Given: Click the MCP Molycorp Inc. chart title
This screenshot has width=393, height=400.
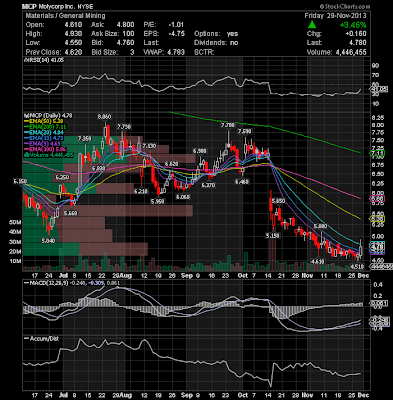Looking at the screenshot, I should tap(58, 6).
